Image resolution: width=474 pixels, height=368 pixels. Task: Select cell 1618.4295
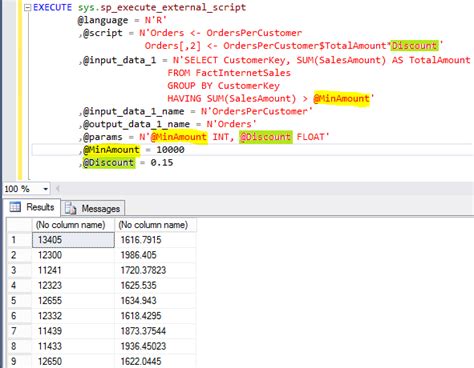[x=155, y=316]
